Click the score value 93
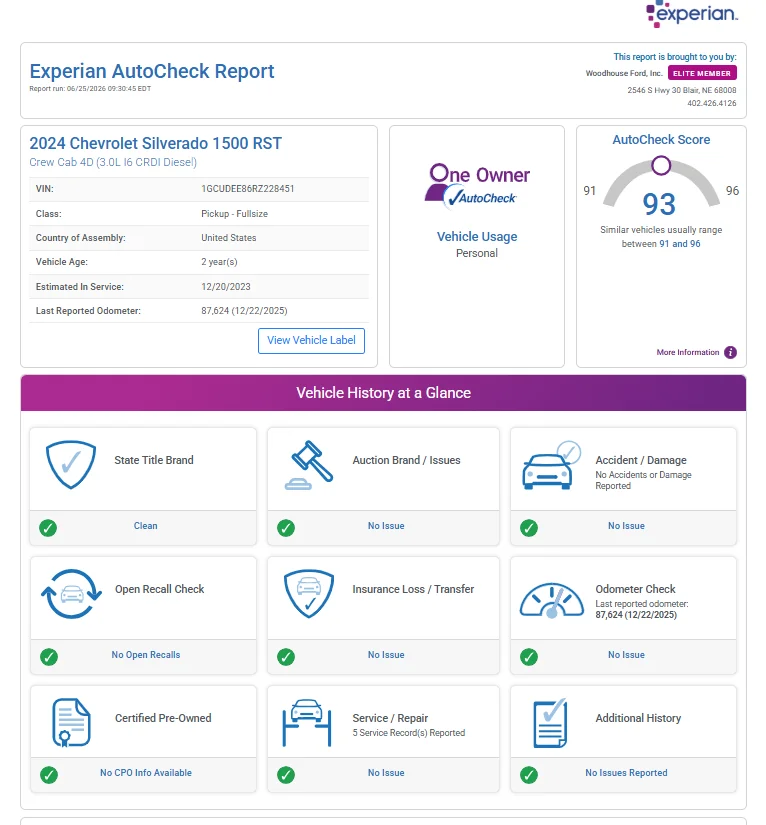The width and height of the screenshot is (766, 825). [659, 204]
